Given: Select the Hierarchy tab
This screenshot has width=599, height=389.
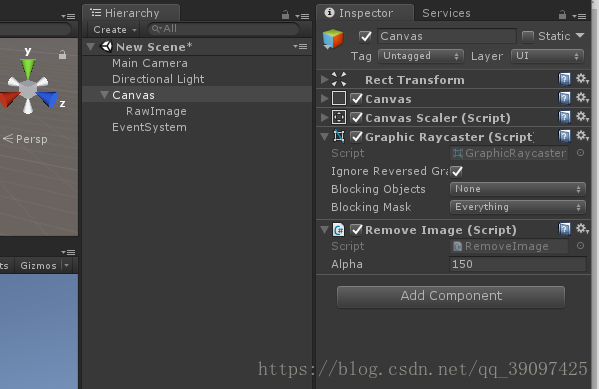Looking at the screenshot, I should [x=131, y=13].
